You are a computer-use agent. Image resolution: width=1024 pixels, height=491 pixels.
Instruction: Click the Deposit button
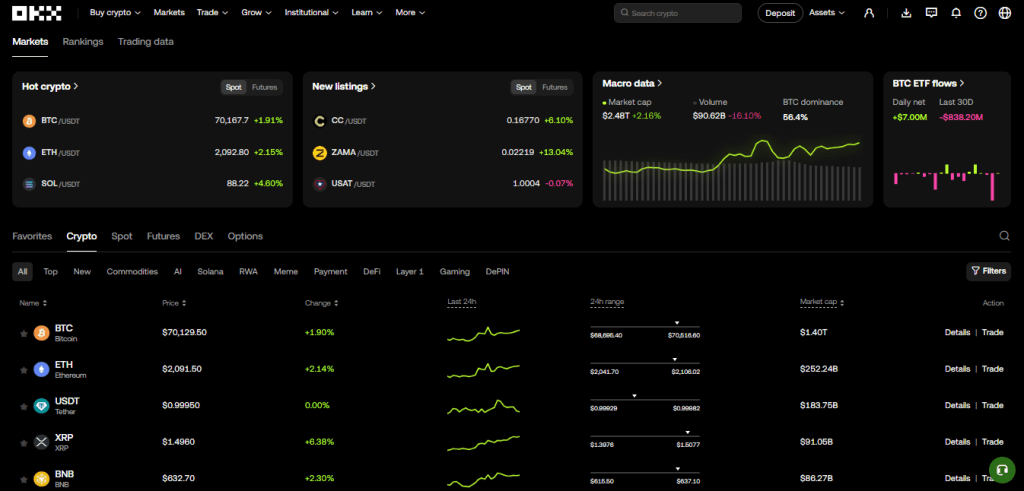pos(780,13)
